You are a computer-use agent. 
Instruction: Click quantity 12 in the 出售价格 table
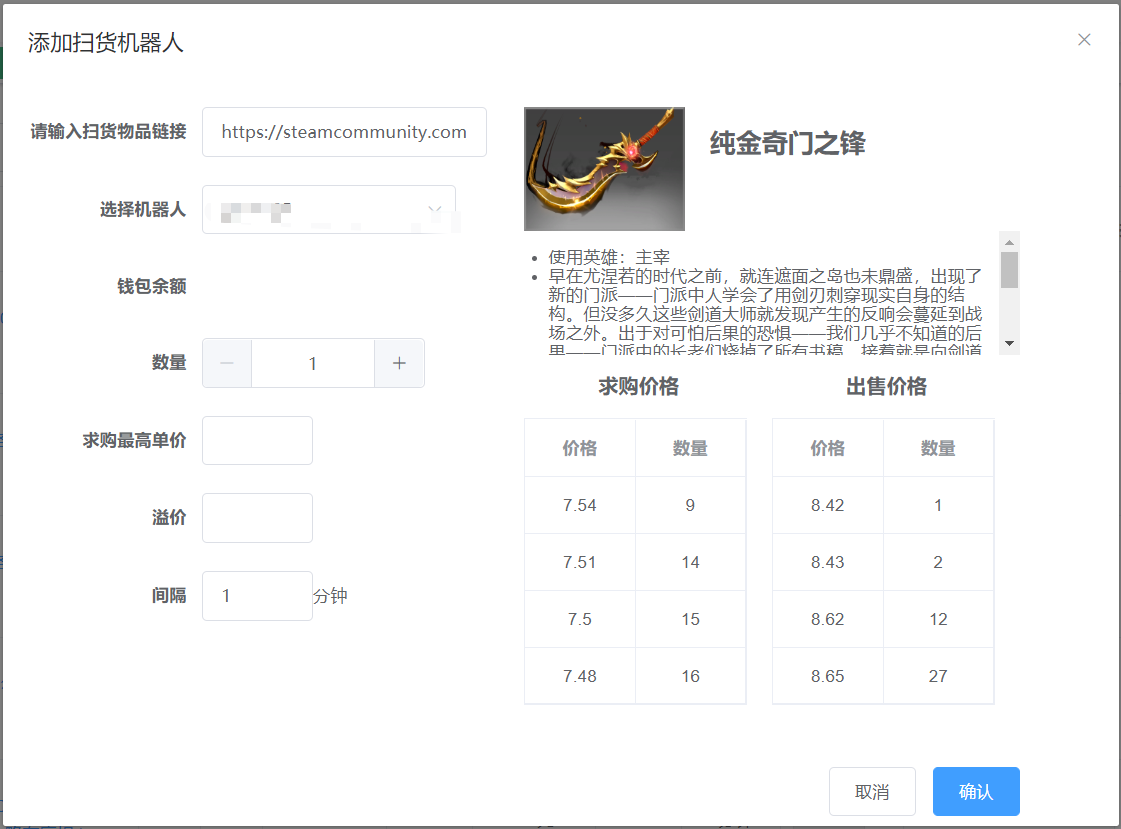938,619
